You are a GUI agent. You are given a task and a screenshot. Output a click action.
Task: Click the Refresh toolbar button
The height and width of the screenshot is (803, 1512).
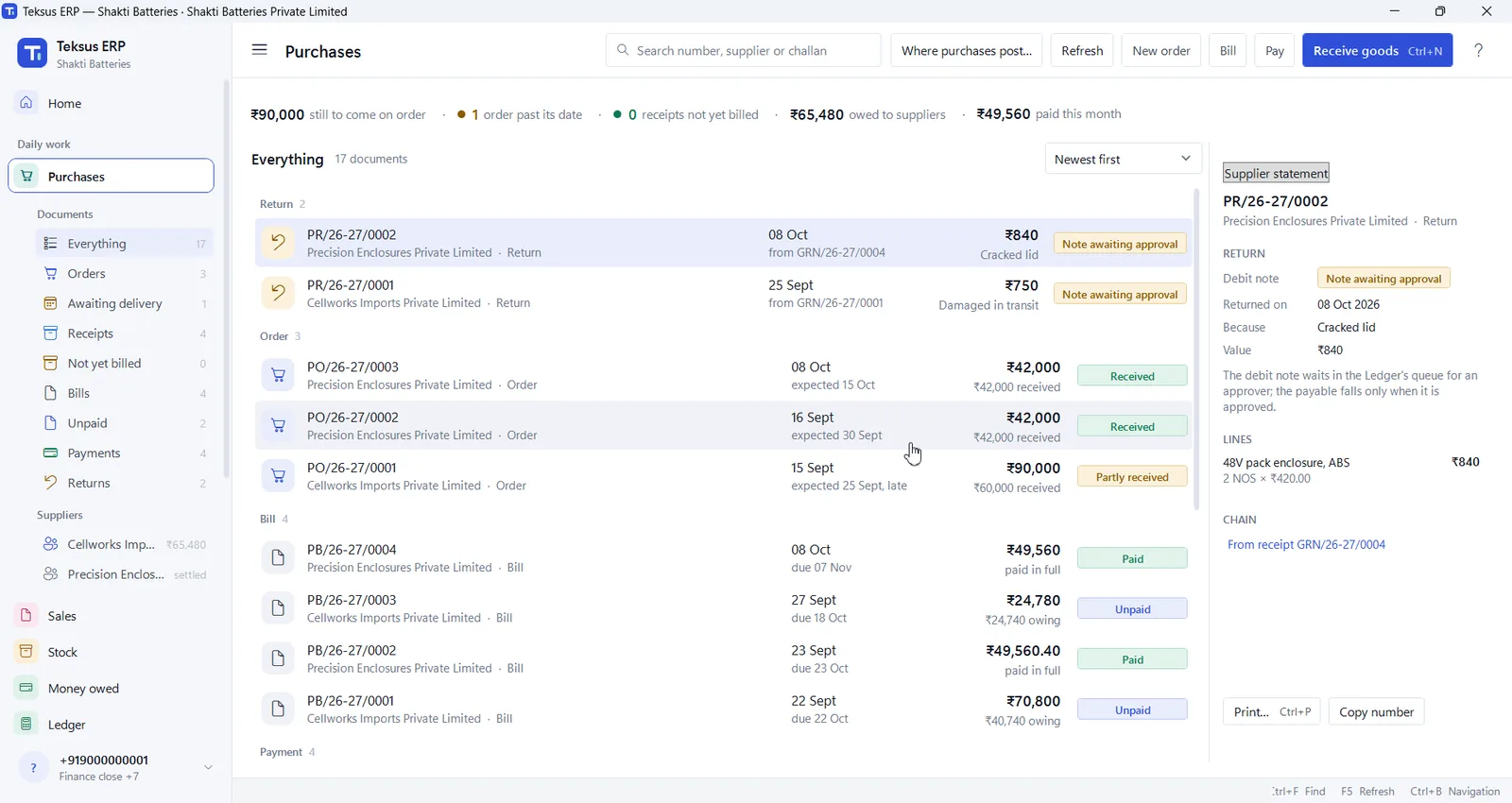(x=1082, y=50)
